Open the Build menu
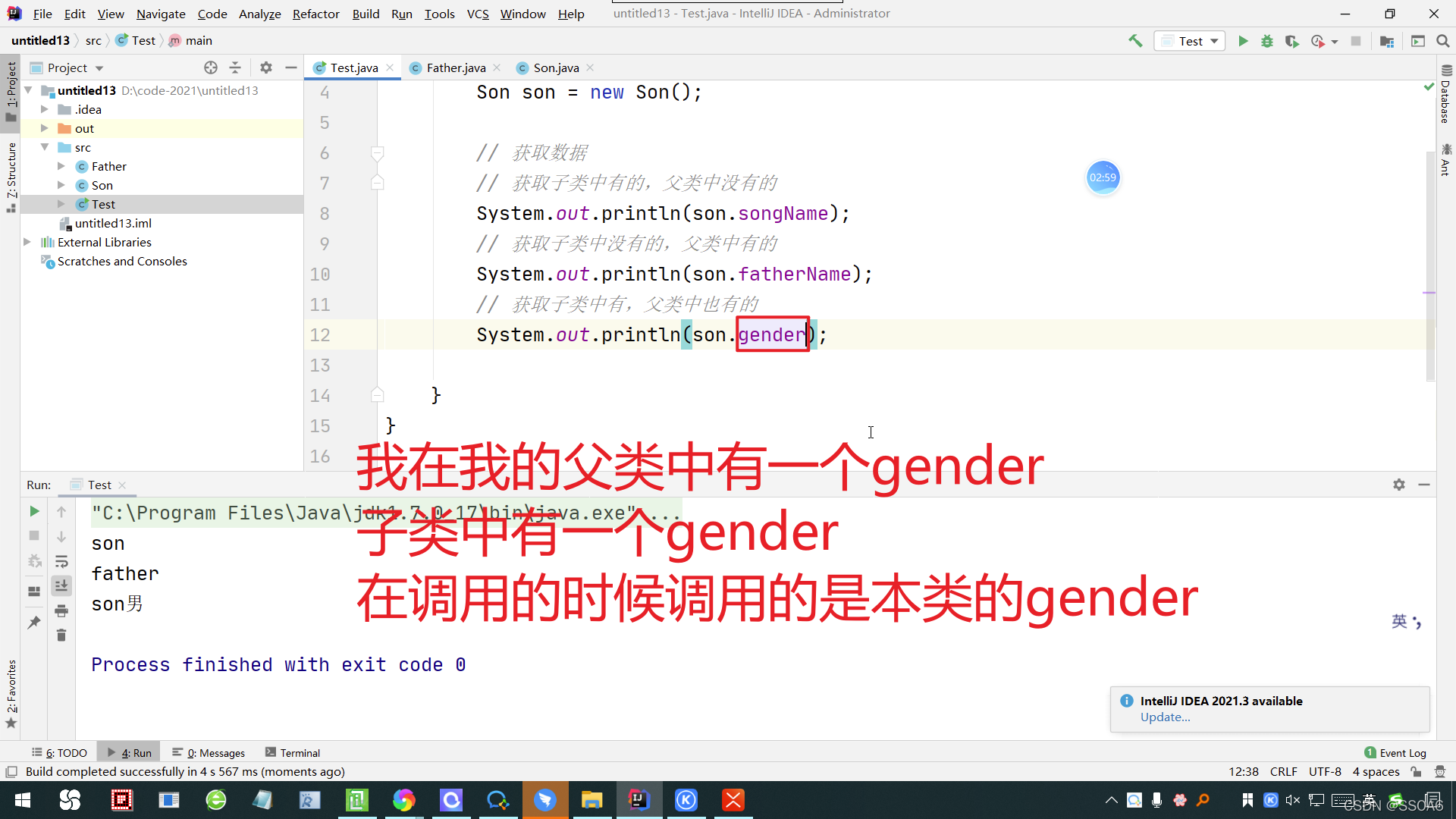 click(366, 13)
